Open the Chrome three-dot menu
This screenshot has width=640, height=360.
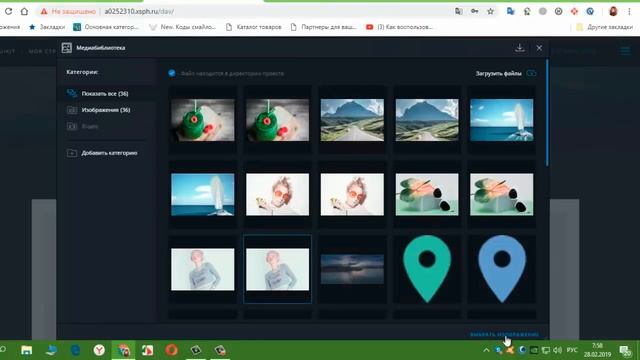point(629,11)
